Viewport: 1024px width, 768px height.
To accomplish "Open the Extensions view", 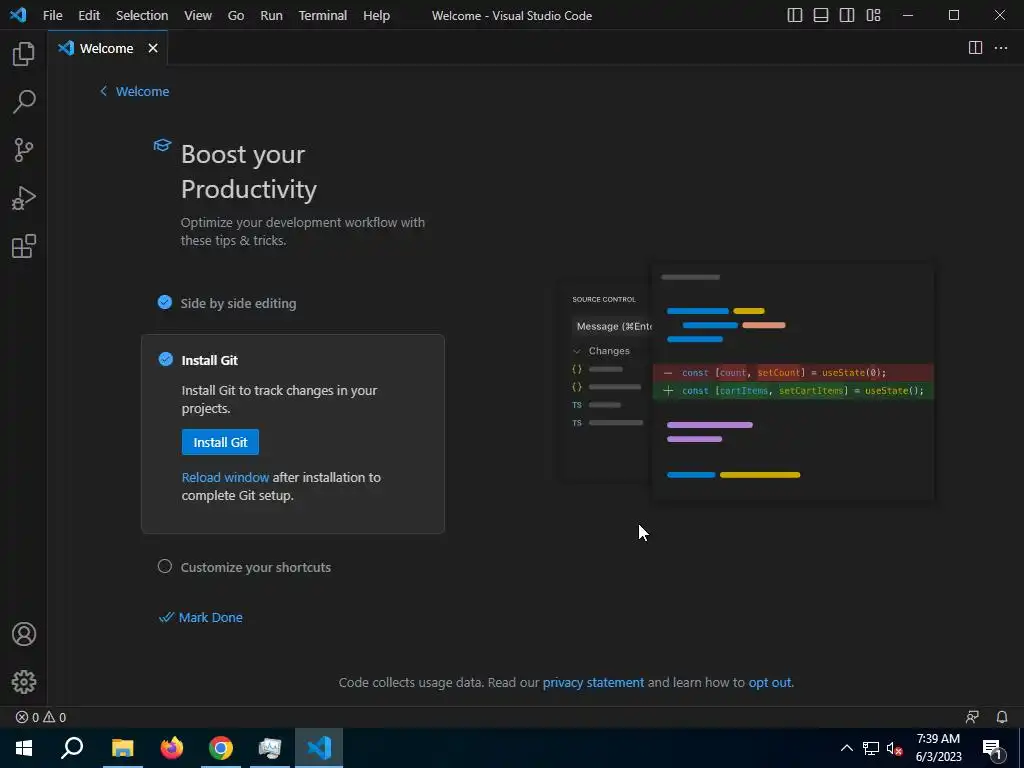I will 24,247.
